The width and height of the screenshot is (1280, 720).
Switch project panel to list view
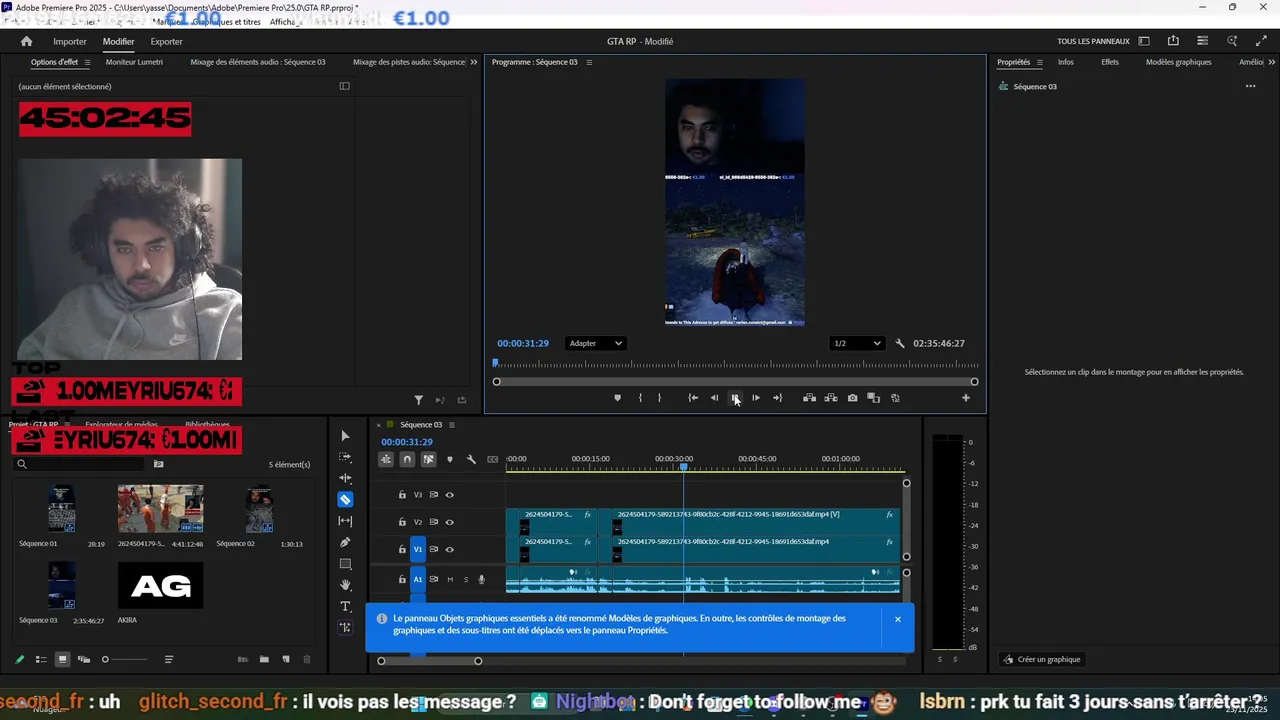[x=41, y=659]
